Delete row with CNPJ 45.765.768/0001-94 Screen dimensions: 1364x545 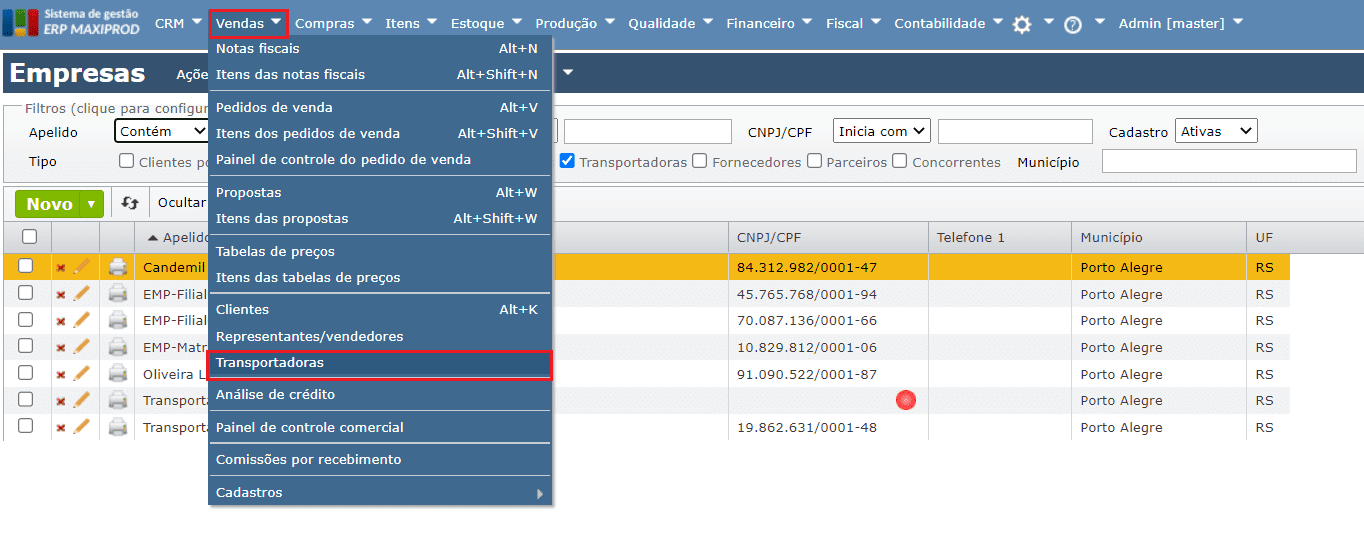[x=61, y=295]
